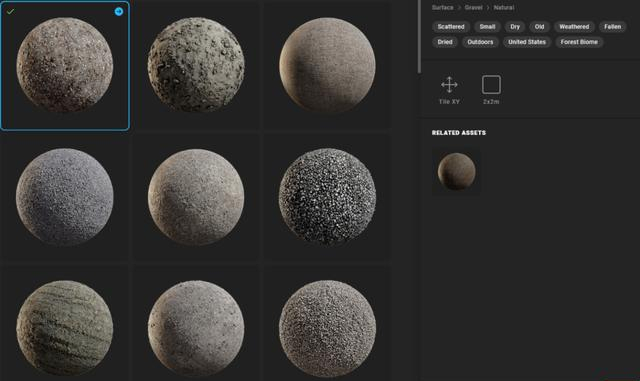The height and width of the screenshot is (381, 640).
Task: Open the Natural breadcrumb category
Action: (x=504, y=7)
